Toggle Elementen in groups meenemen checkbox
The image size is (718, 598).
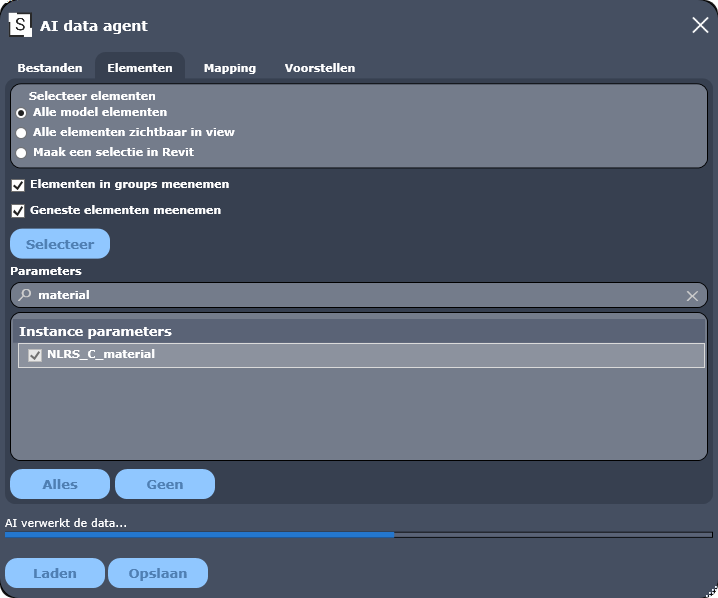pyautogui.click(x=18, y=185)
